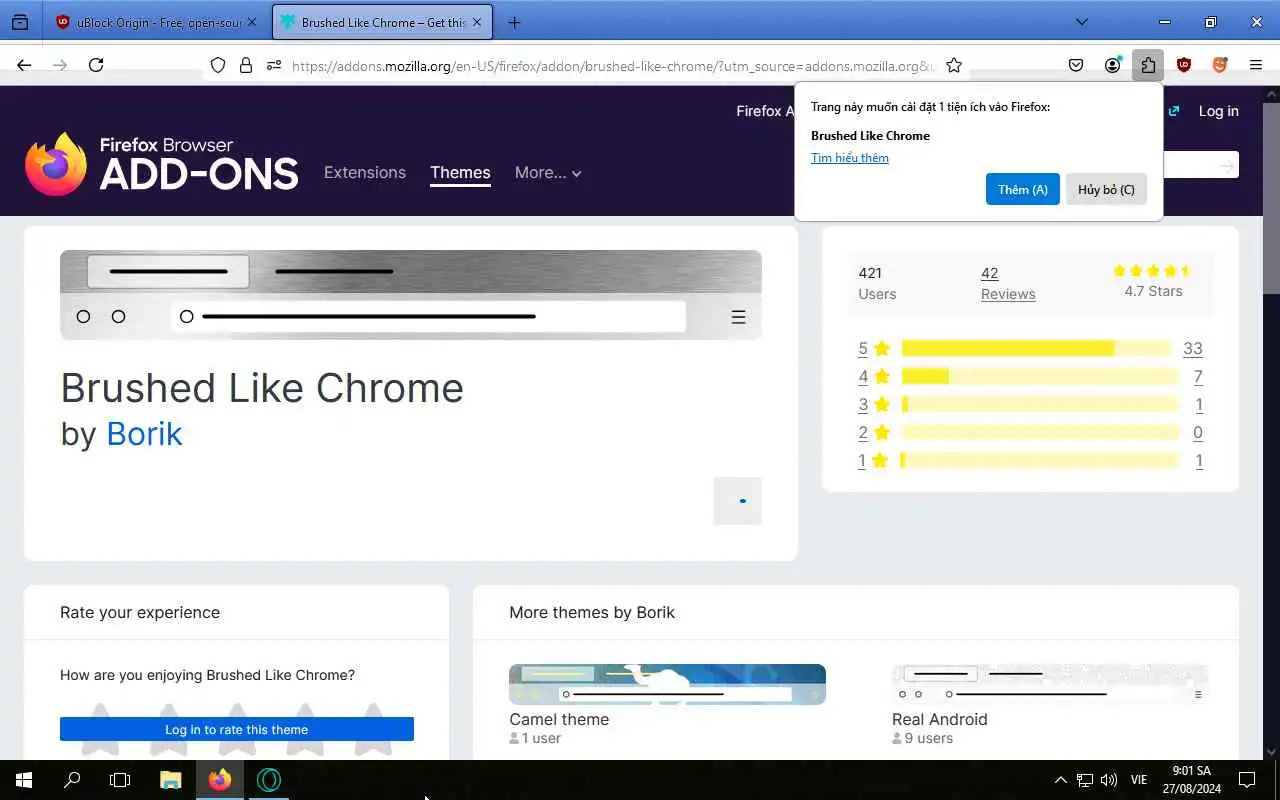Open the tracking protection shield icon
Screen dimensions: 1280x800
click(x=218, y=65)
